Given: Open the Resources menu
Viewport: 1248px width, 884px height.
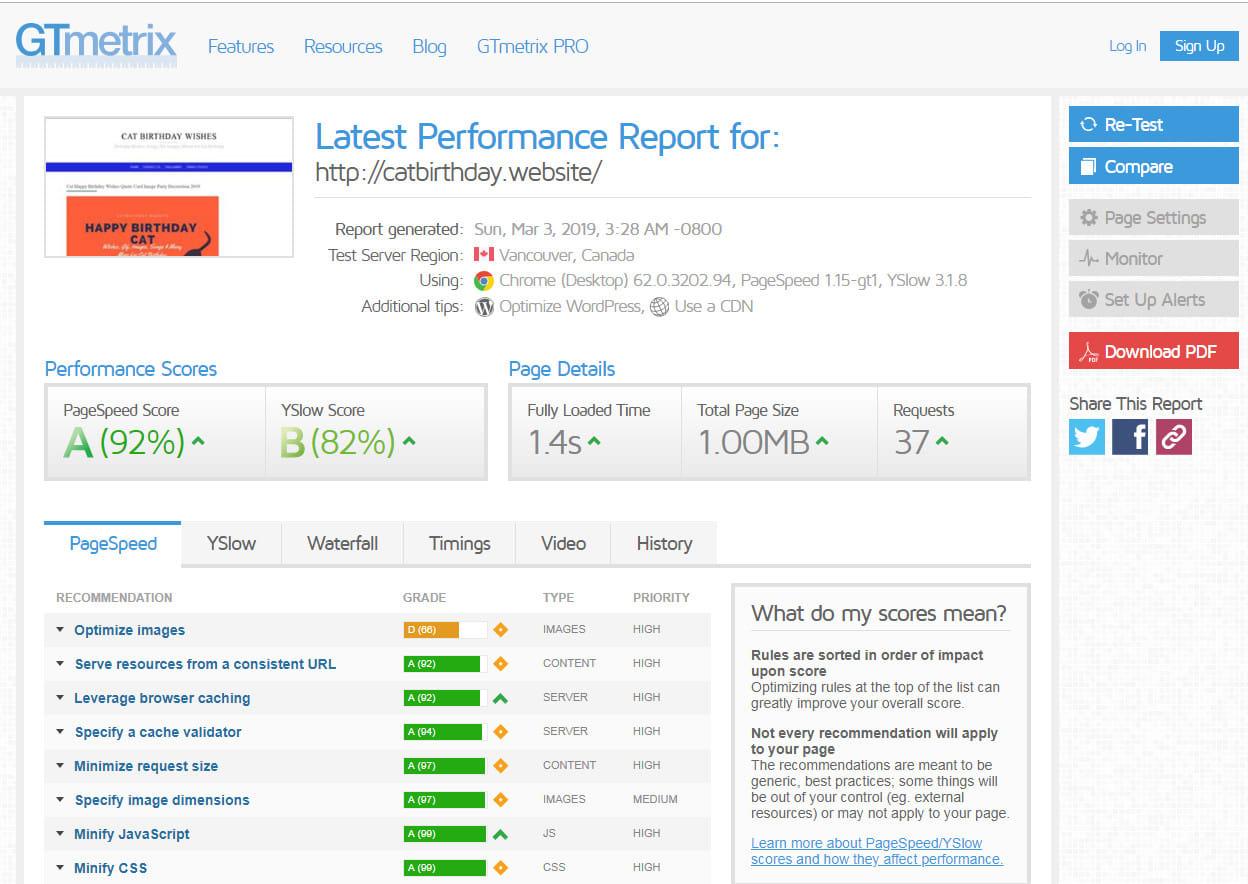Looking at the screenshot, I should (x=343, y=46).
